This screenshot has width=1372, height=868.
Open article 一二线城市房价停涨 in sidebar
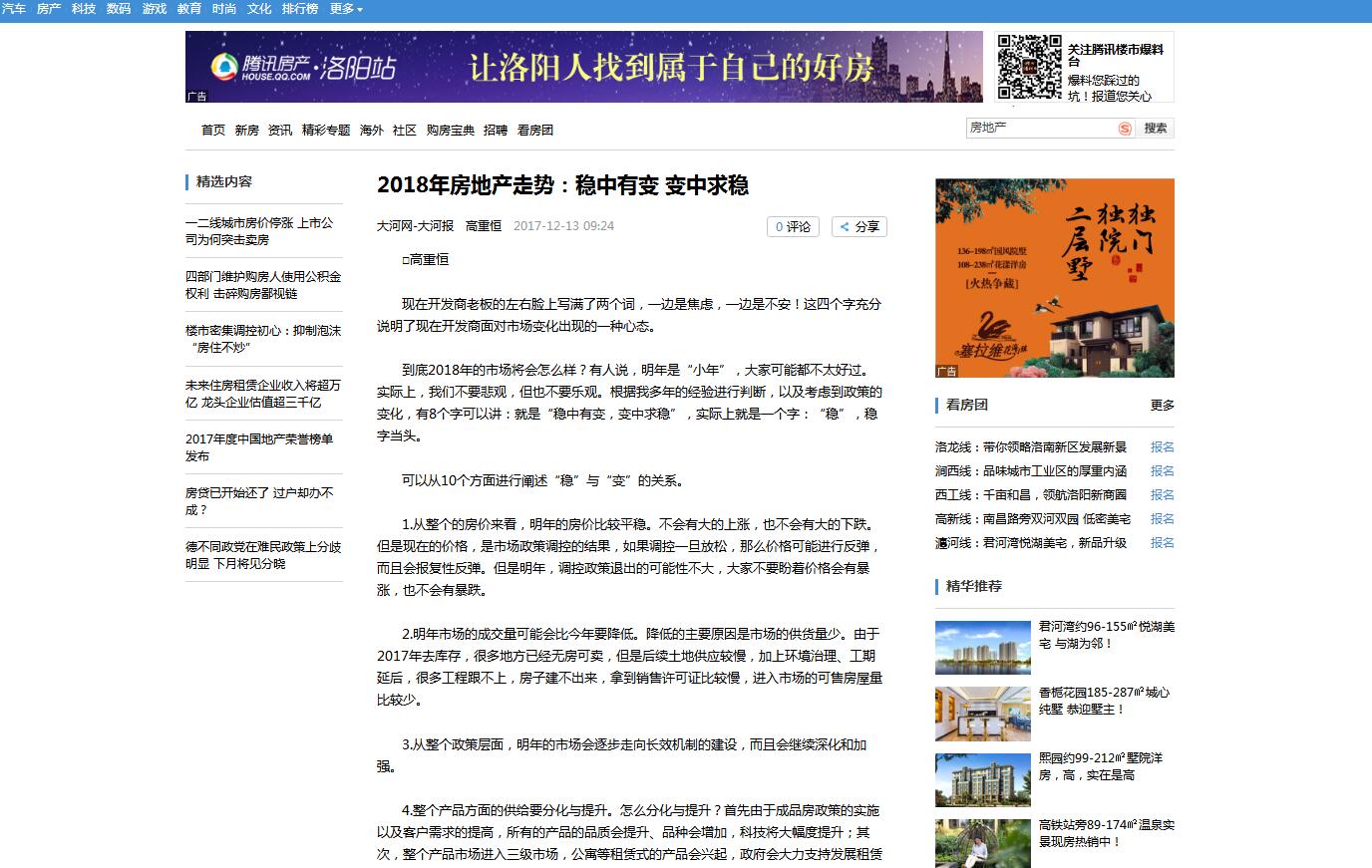(x=259, y=231)
